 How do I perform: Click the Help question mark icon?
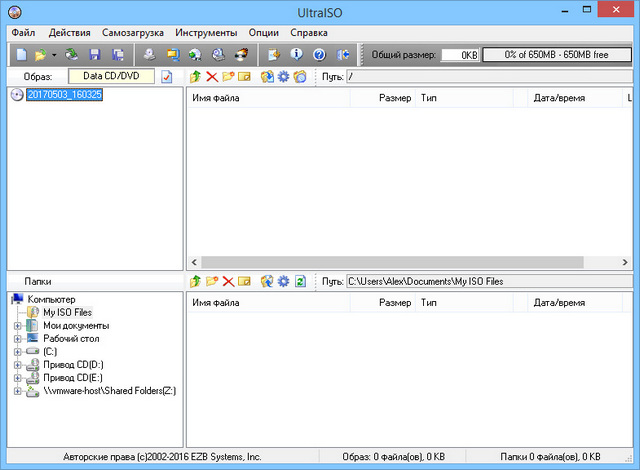(x=320, y=54)
